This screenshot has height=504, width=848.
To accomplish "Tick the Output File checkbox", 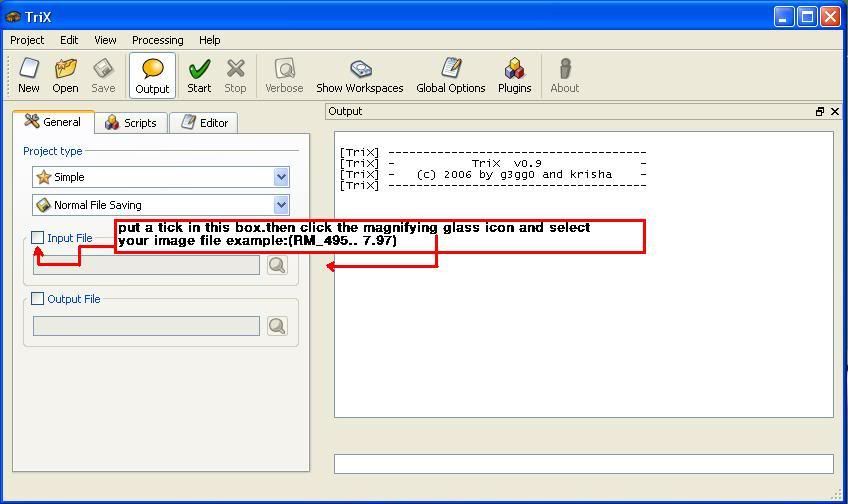I will click(37, 299).
